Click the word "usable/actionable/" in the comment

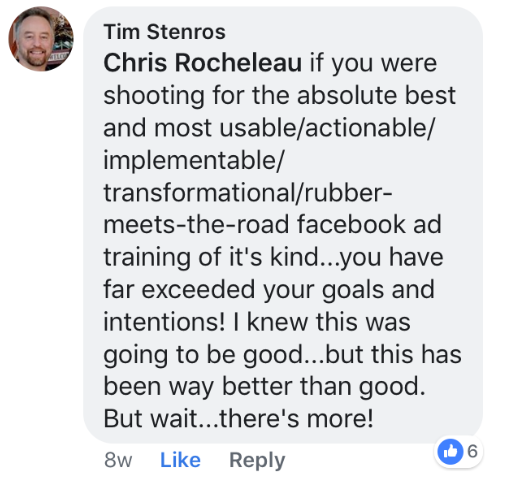327,128
